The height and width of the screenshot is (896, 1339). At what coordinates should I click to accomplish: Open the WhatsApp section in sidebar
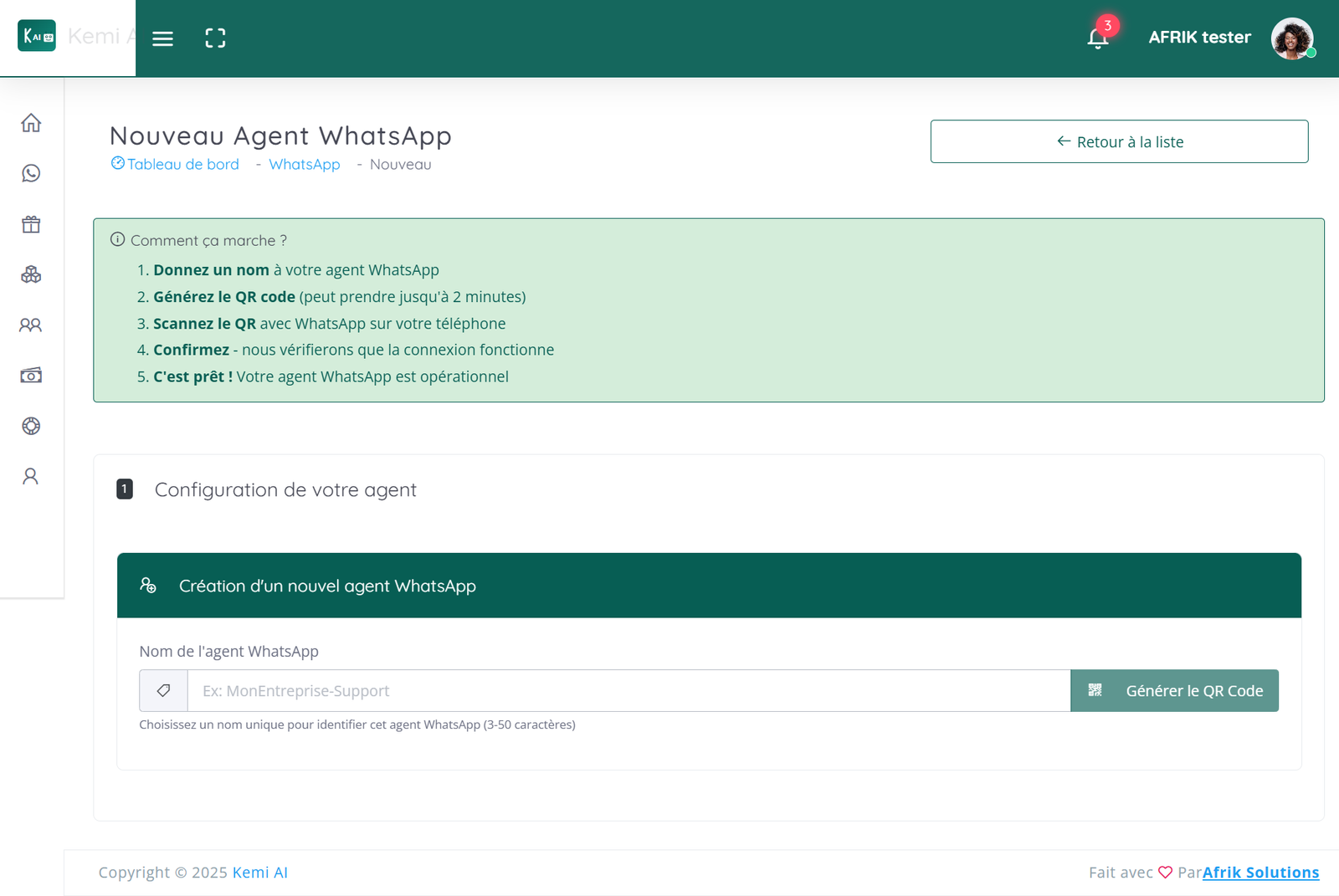point(31,173)
